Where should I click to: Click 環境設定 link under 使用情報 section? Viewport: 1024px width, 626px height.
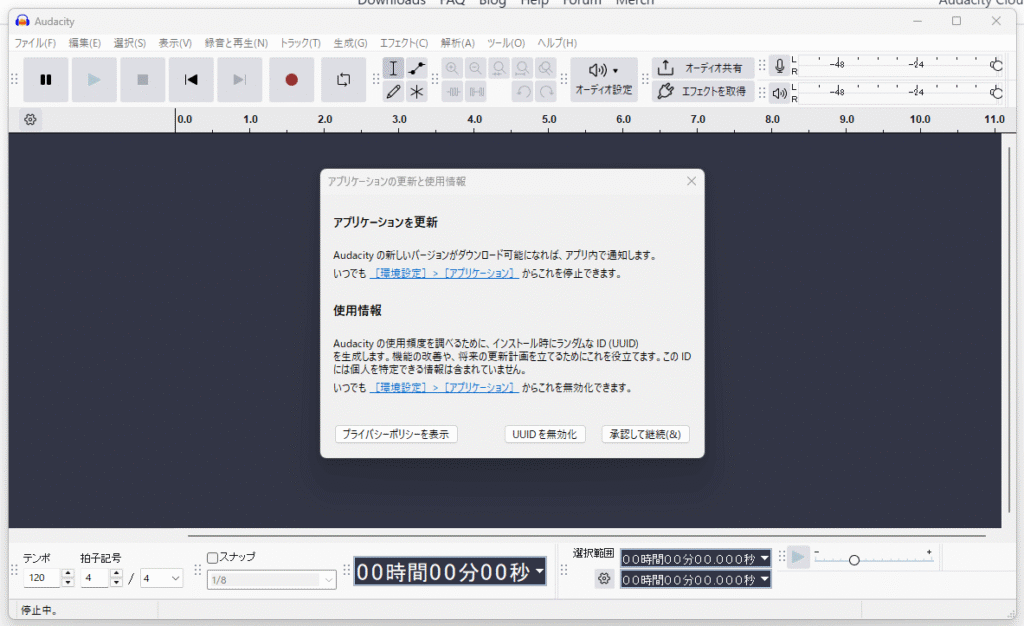444,388
